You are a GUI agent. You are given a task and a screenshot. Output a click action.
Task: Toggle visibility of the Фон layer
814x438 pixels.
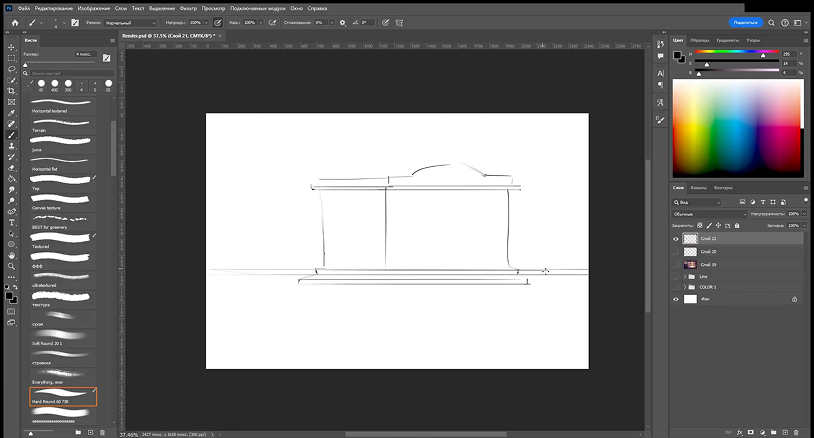pos(676,299)
